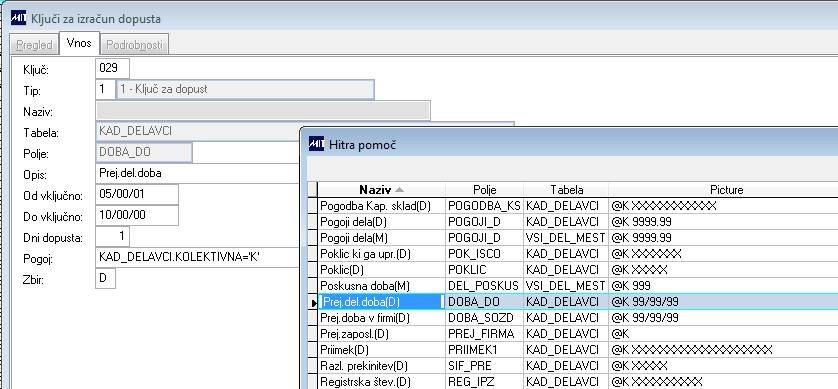
Task: Click the MIT icon in Hitra pomoč title
Action: pyautogui.click(x=316, y=144)
